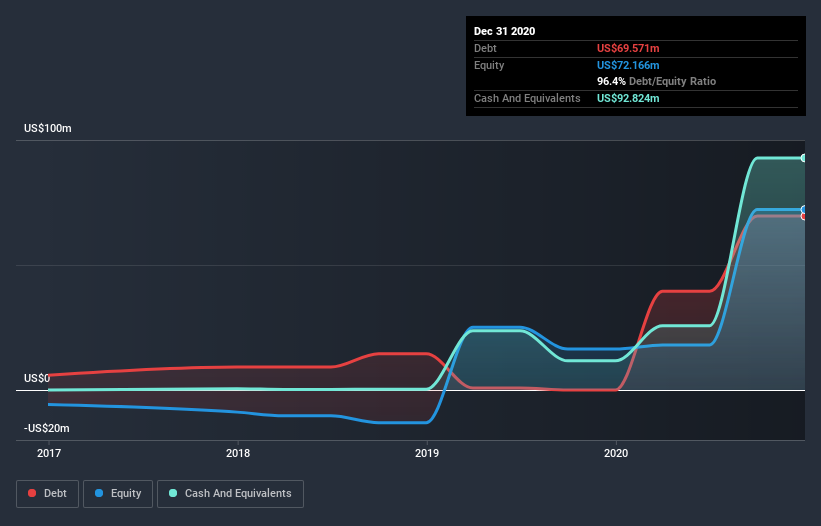Click the US$72.166m equity value
Viewport: 821px width, 526px height.
click(628, 65)
